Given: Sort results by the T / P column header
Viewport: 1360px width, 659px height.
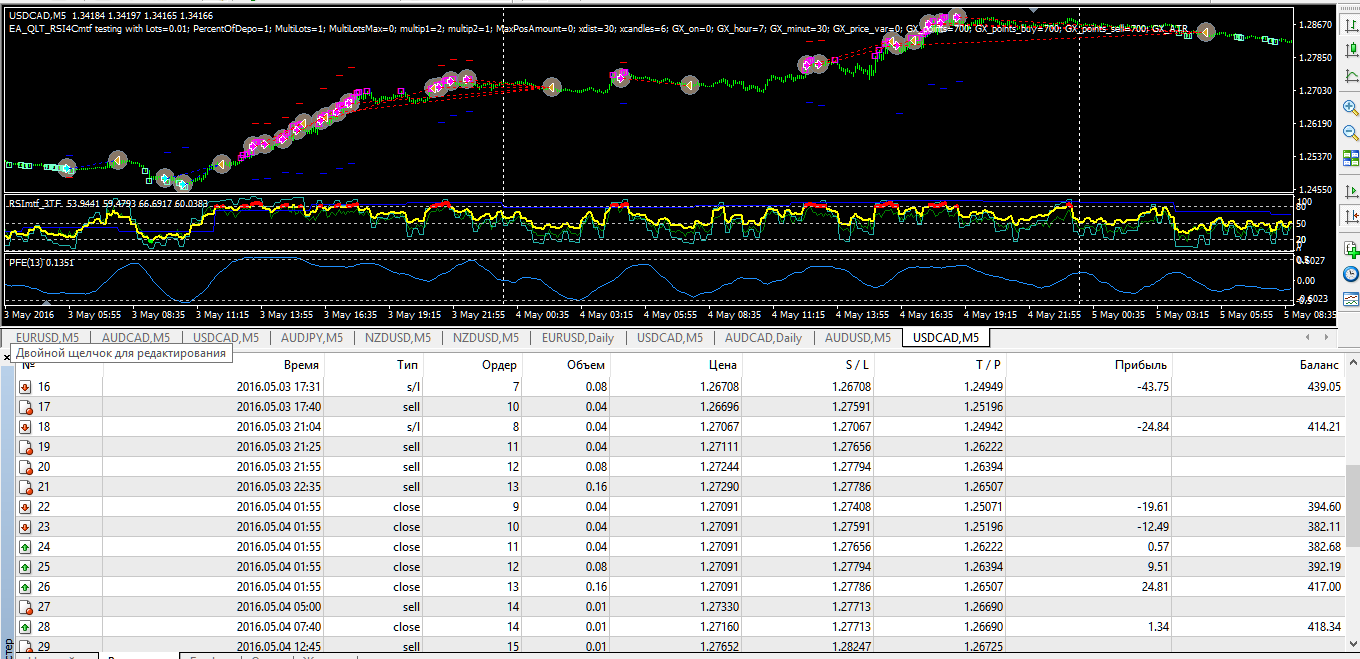Looking at the screenshot, I should point(988,365).
